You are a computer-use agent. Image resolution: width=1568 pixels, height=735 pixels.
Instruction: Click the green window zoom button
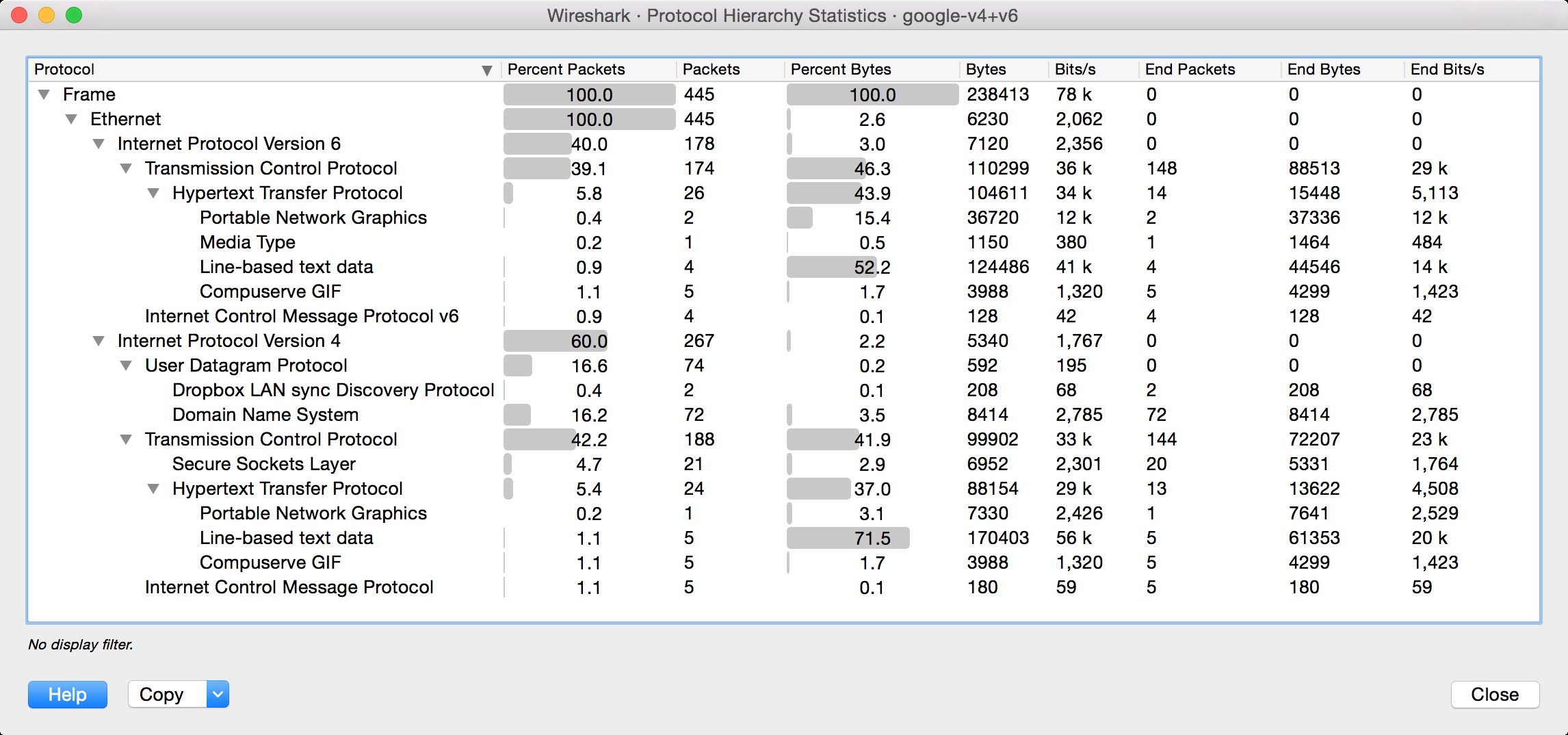pyautogui.click(x=74, y=15)
